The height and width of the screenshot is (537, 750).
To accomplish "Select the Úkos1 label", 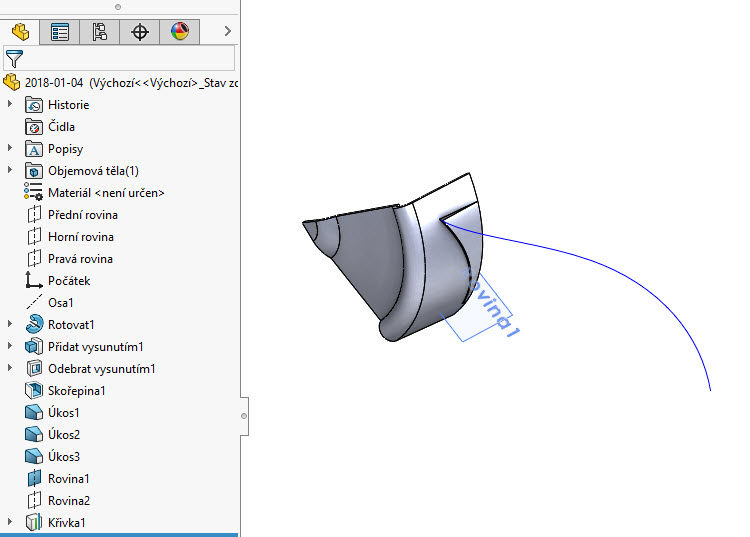I will click(x=64, y=412).
